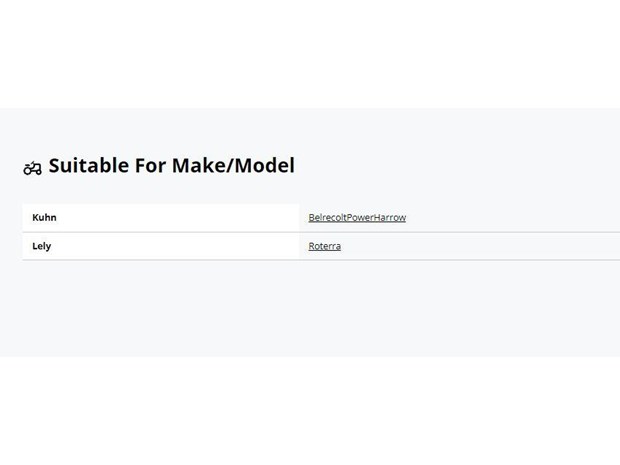Click empty white space in Kuhn cell
620x465 pixels.
[x=178, y=217]
